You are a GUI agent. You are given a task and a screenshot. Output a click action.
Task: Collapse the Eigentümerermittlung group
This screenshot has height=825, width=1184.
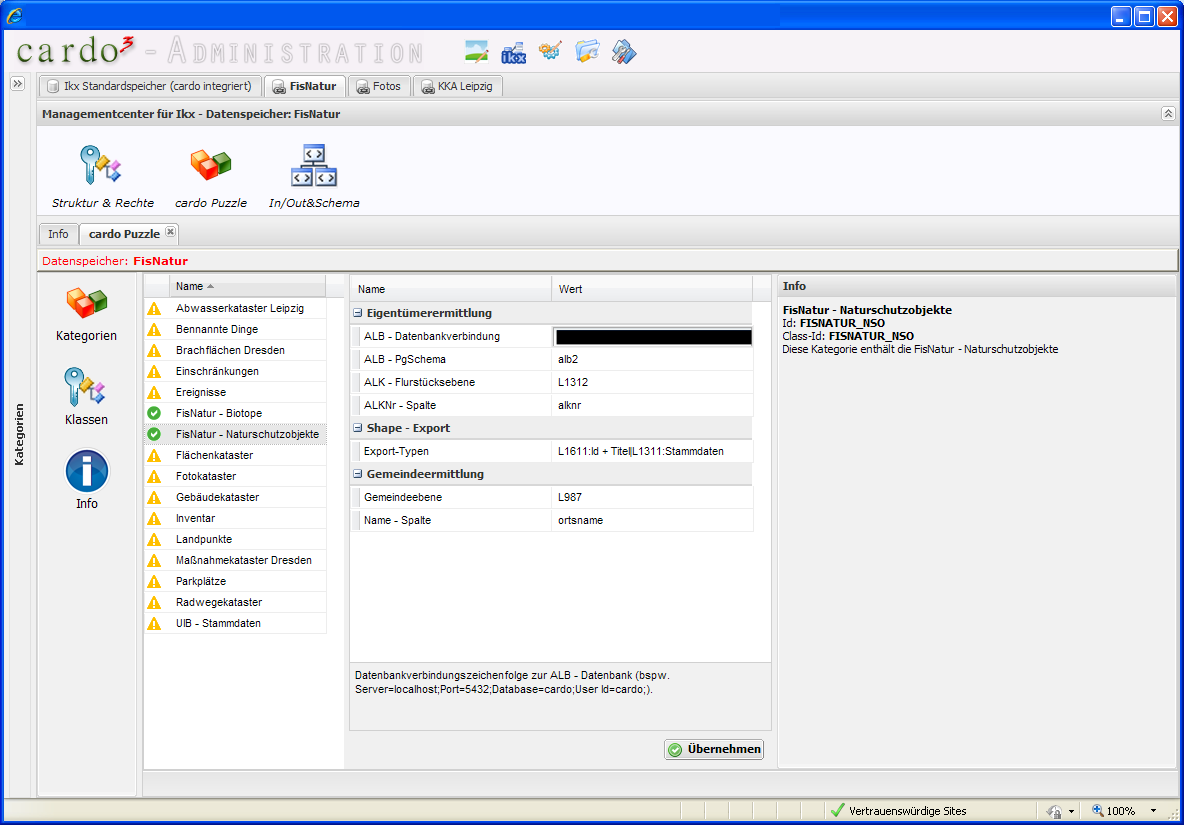point(358,314)
